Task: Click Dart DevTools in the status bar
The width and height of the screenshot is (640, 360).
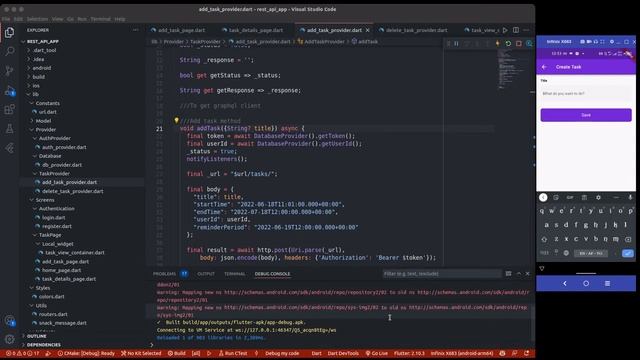Action: [343, 353]
